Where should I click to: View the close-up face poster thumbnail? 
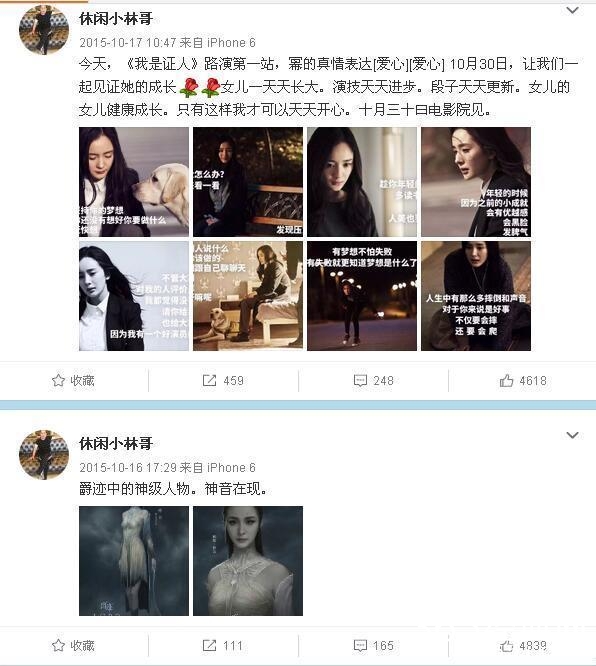point(248,561)
